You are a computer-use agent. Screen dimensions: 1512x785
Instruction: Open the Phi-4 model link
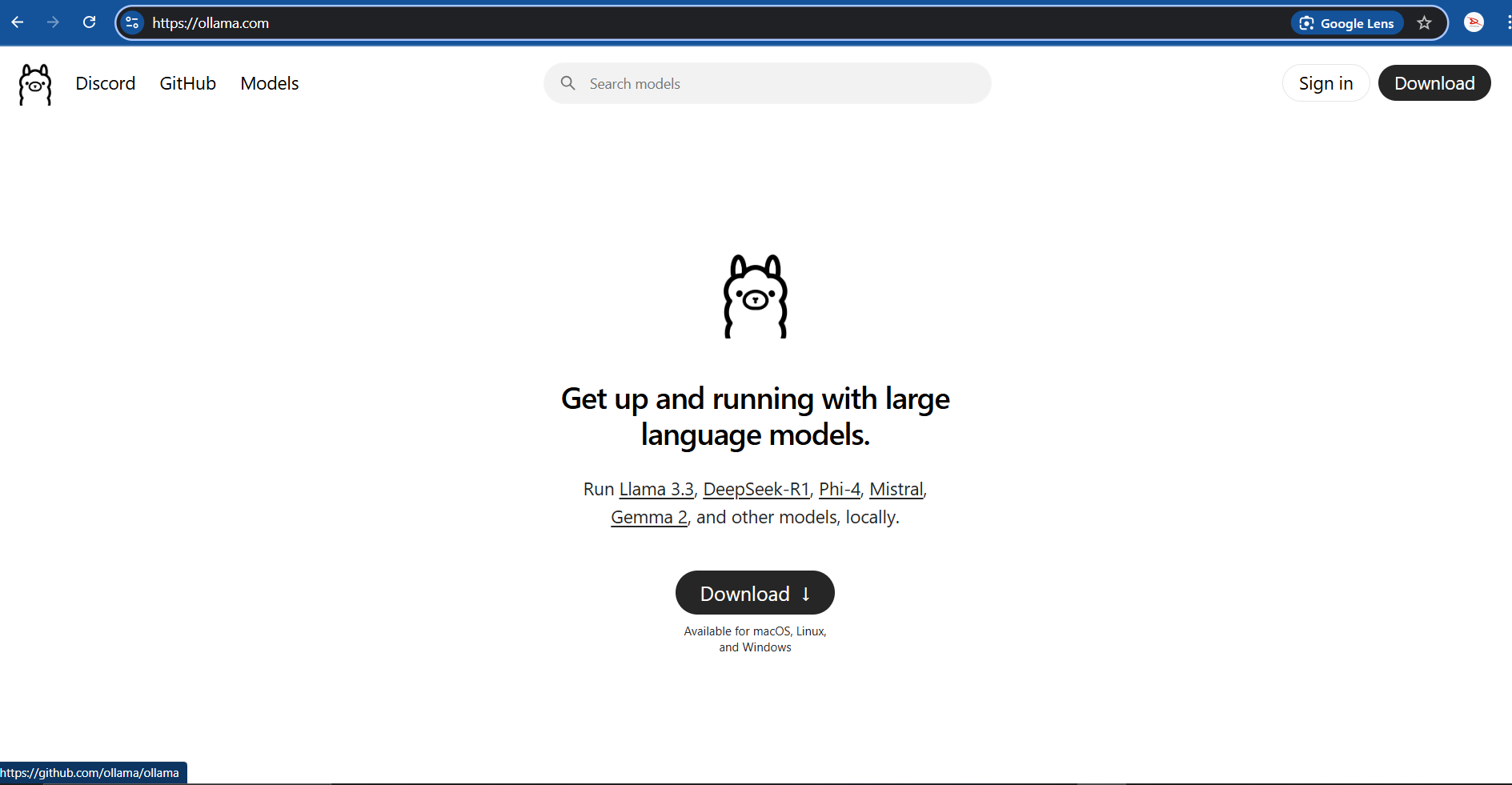(840, 489)
